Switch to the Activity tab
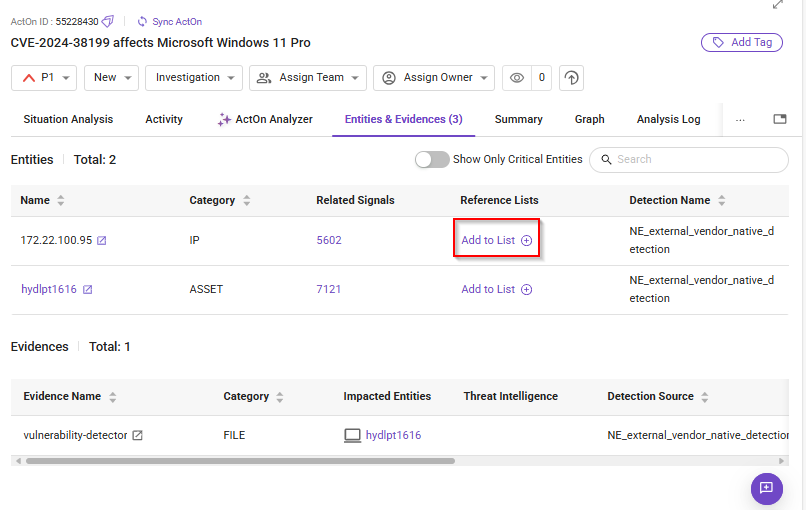 coord(163,119)
